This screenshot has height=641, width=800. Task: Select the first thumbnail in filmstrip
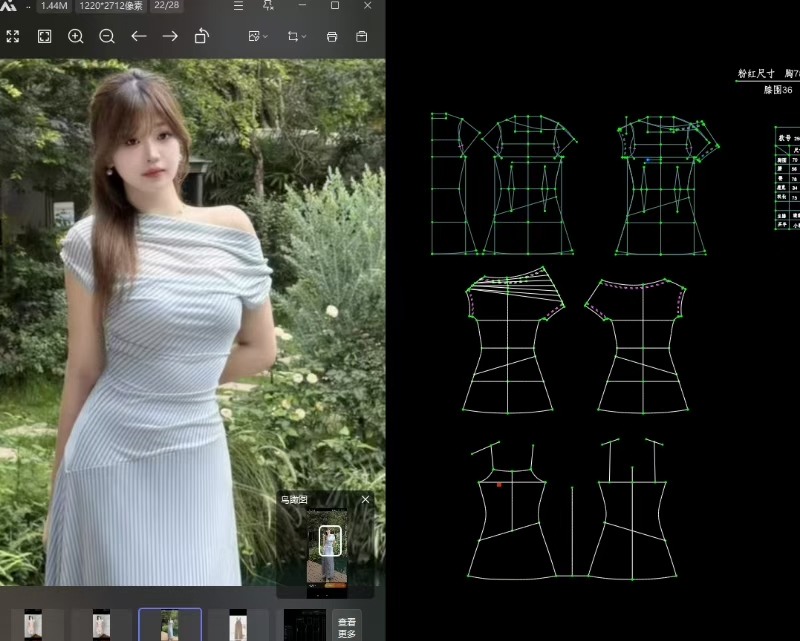(34, 626)
